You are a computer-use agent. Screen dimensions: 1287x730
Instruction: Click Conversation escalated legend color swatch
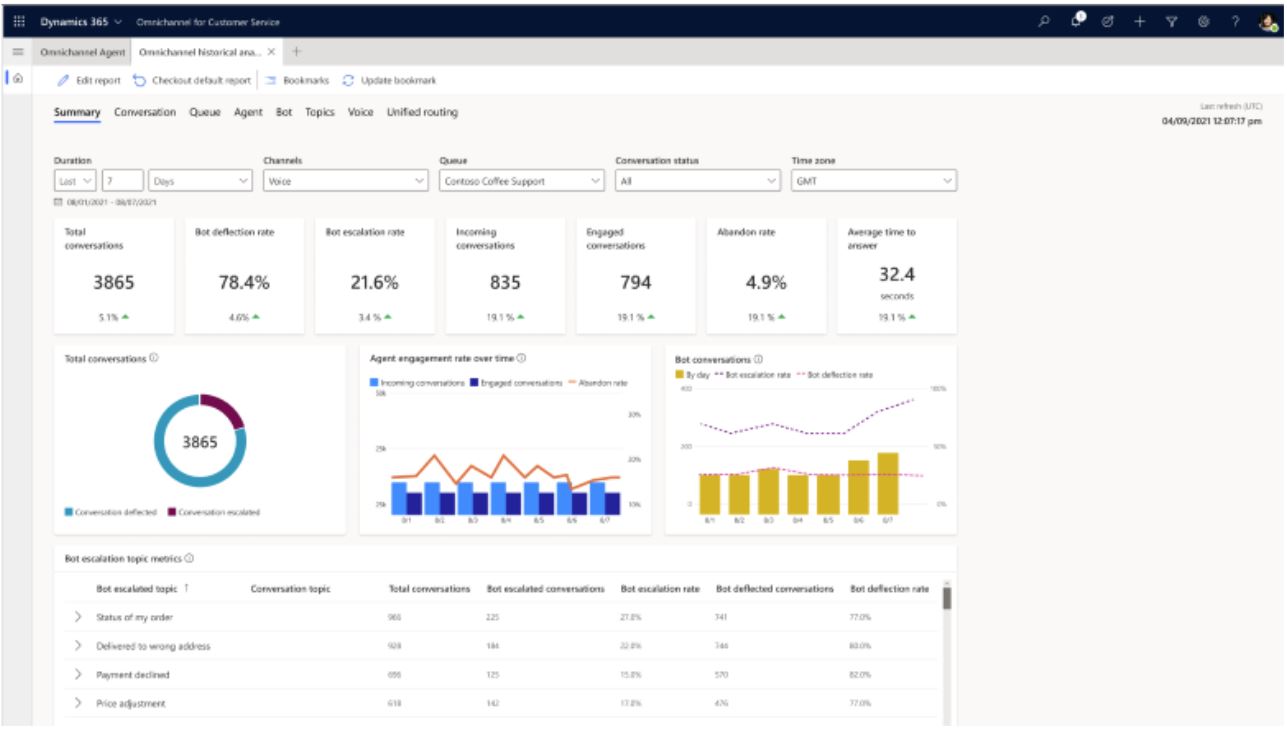[x=171, y=512]
